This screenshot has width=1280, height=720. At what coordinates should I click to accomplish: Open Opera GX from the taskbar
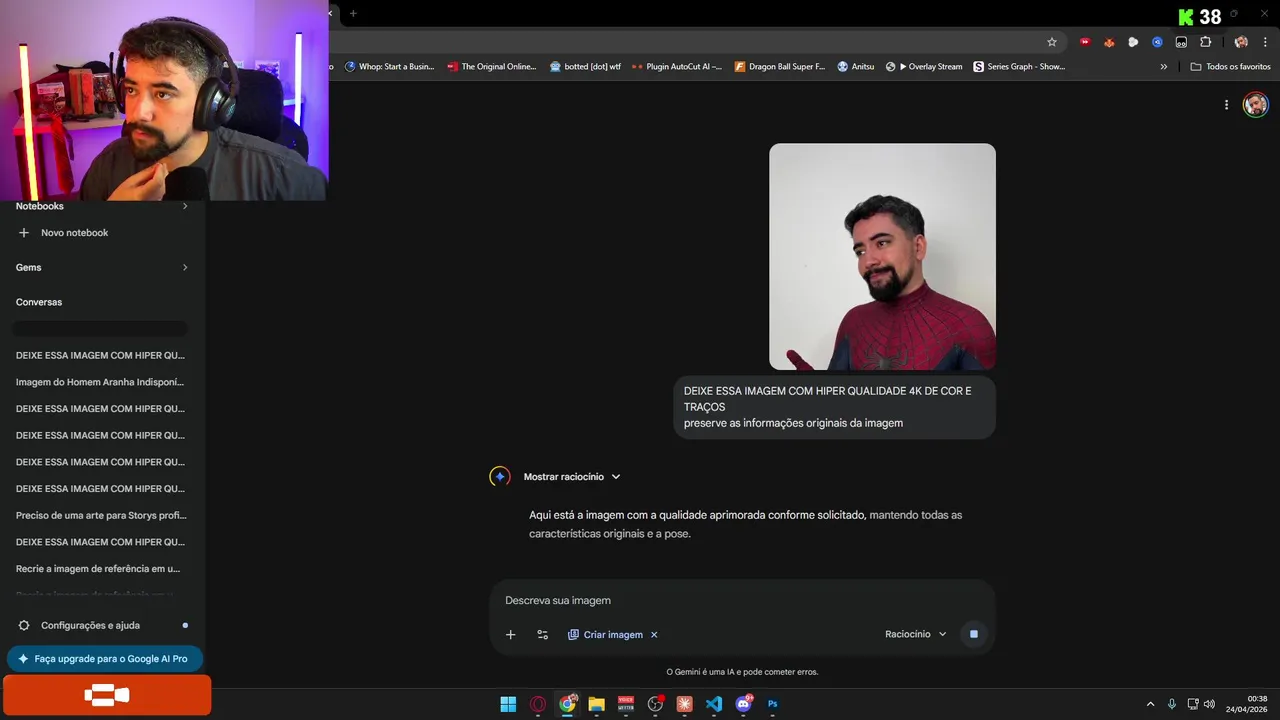538,704
